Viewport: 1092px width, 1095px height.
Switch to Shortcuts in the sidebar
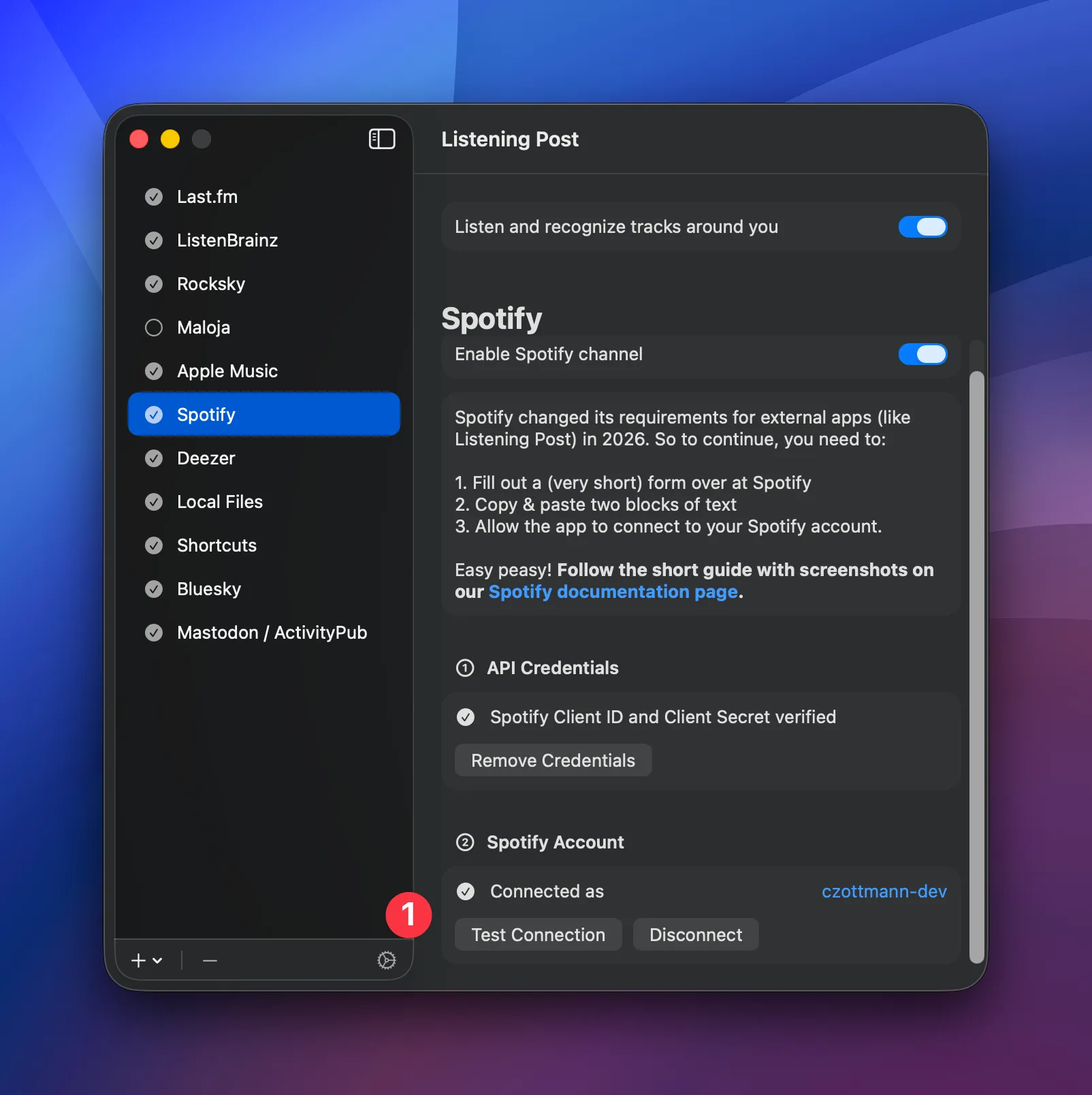click(x=216, y=545)
